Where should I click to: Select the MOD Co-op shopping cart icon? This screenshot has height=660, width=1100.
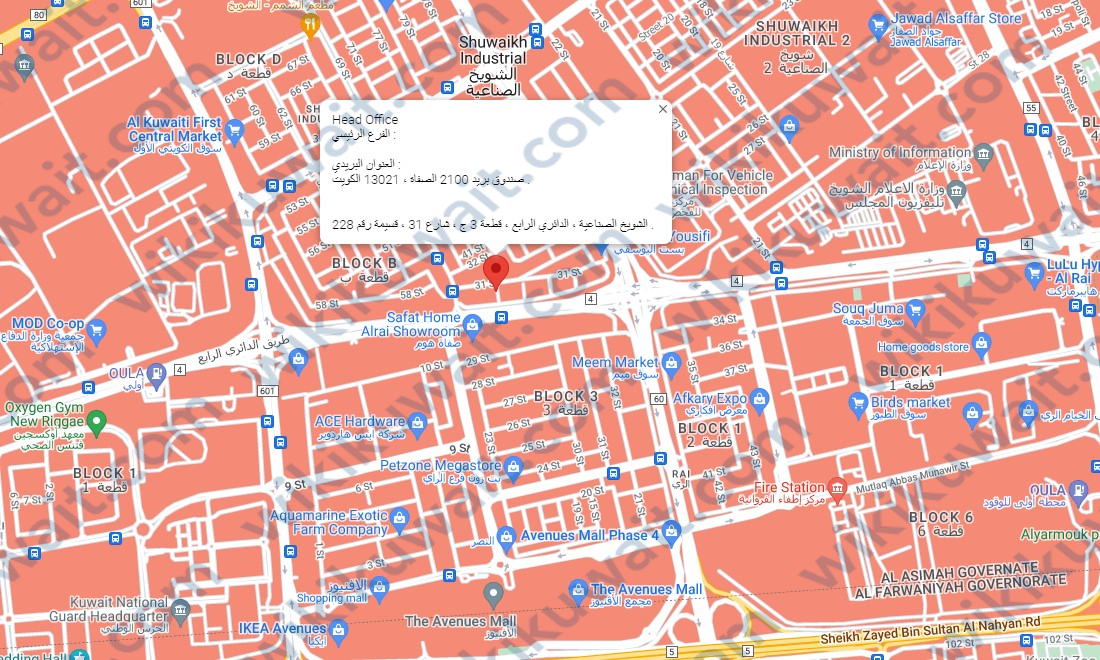pos(96,330)
